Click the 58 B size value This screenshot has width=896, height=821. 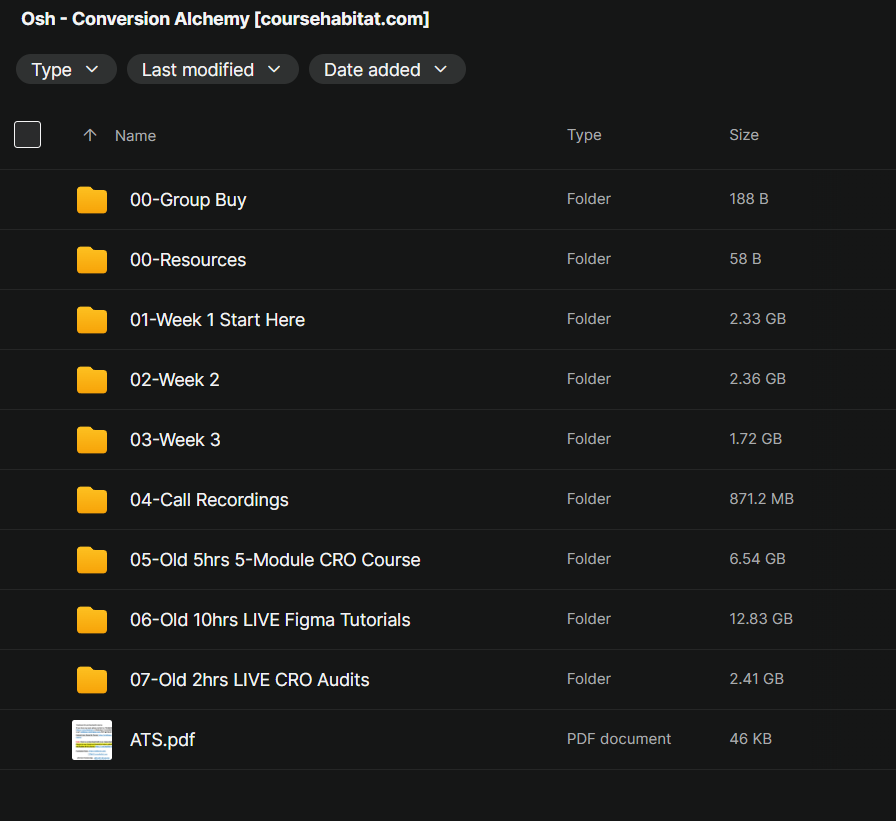click(x=745, y=259)
